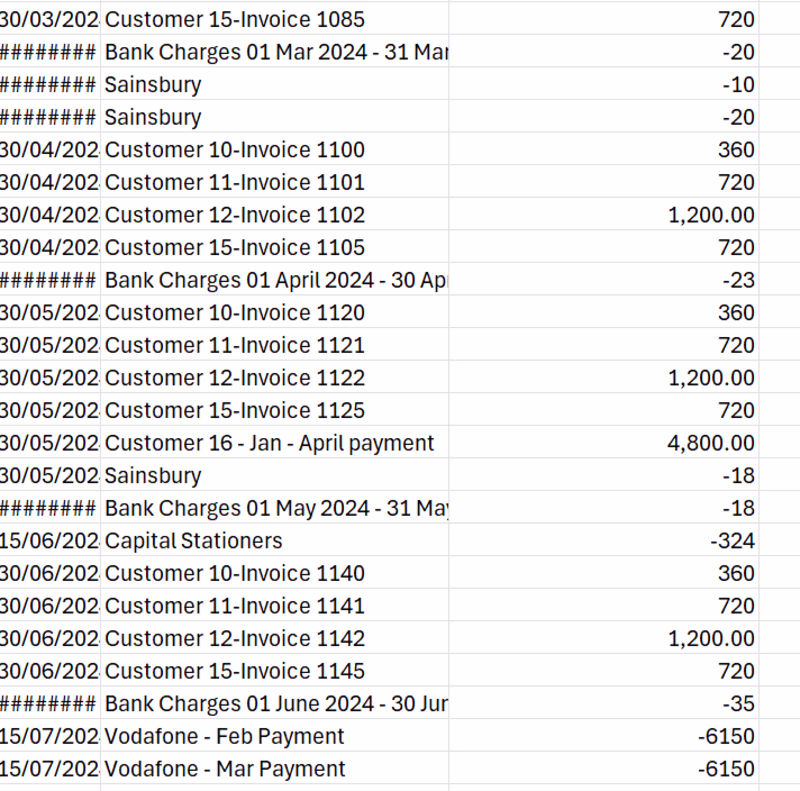Click the Bank Charges 01 May 2024 cell
This screenshot has width=800, height=791.
point(275,508)
